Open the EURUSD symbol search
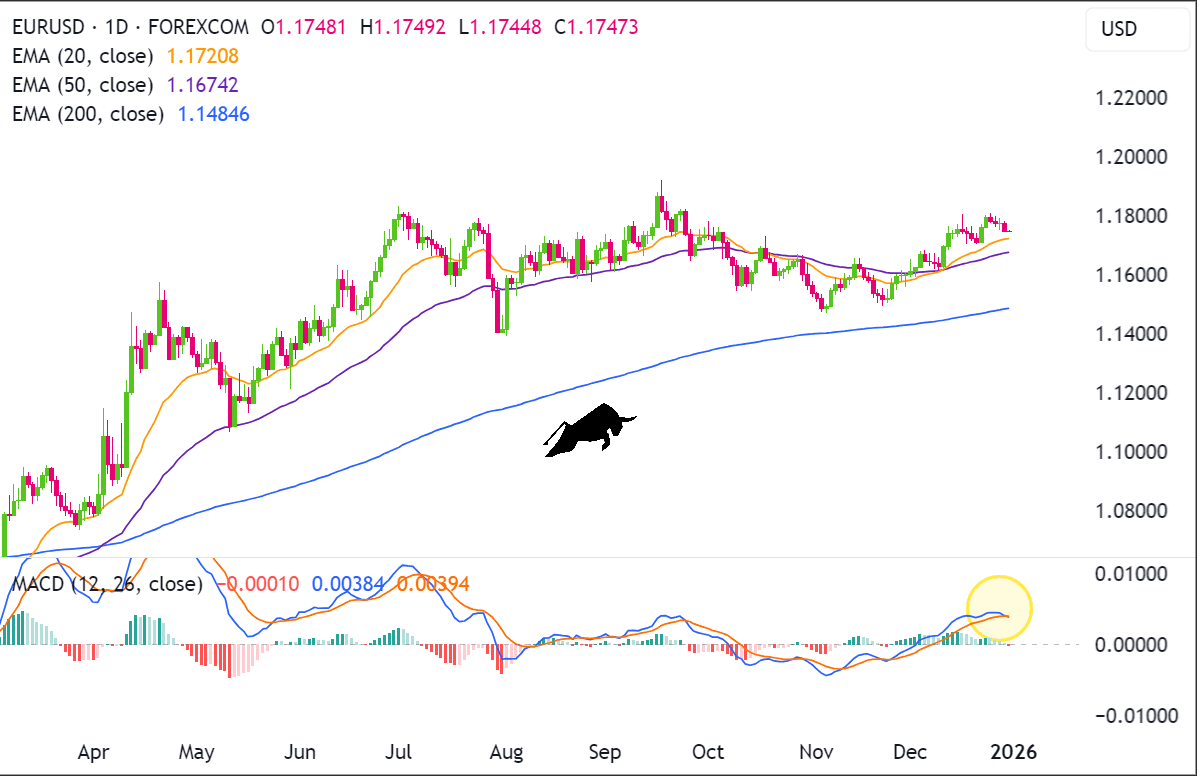The image size is (1201, 780). (x=47, y=28)
